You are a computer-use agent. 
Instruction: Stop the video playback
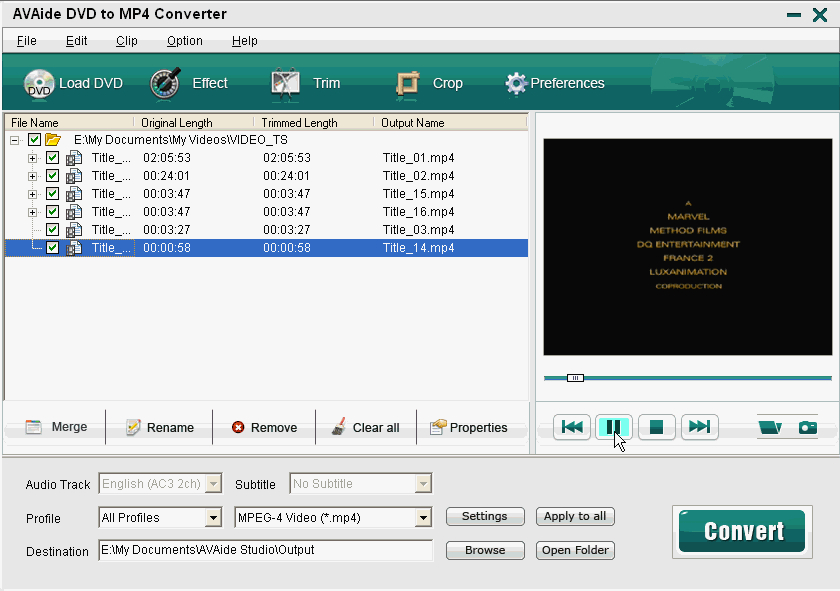(x=657, y=427)
